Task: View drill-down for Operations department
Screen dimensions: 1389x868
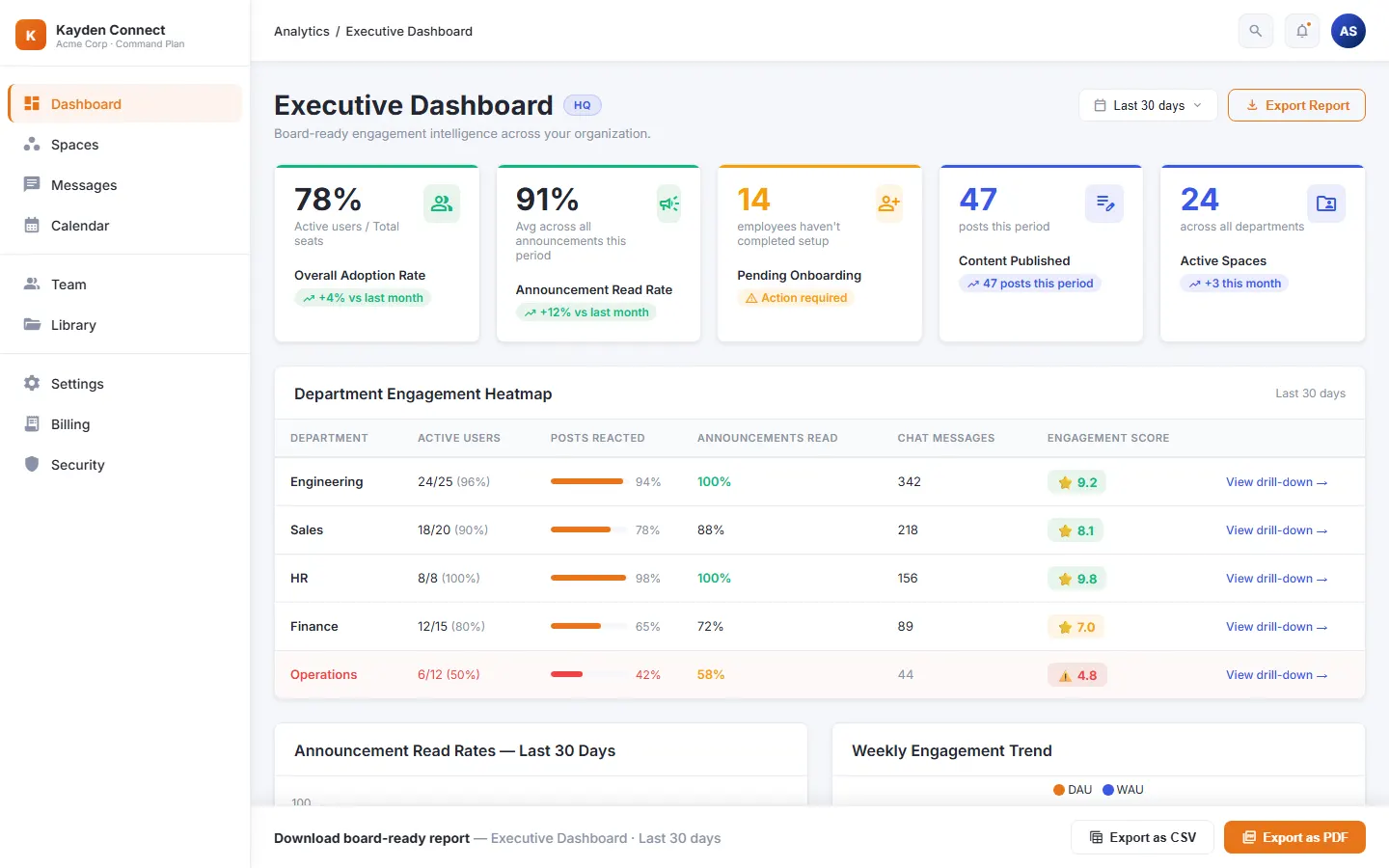Action: [x=1276, y=675]
